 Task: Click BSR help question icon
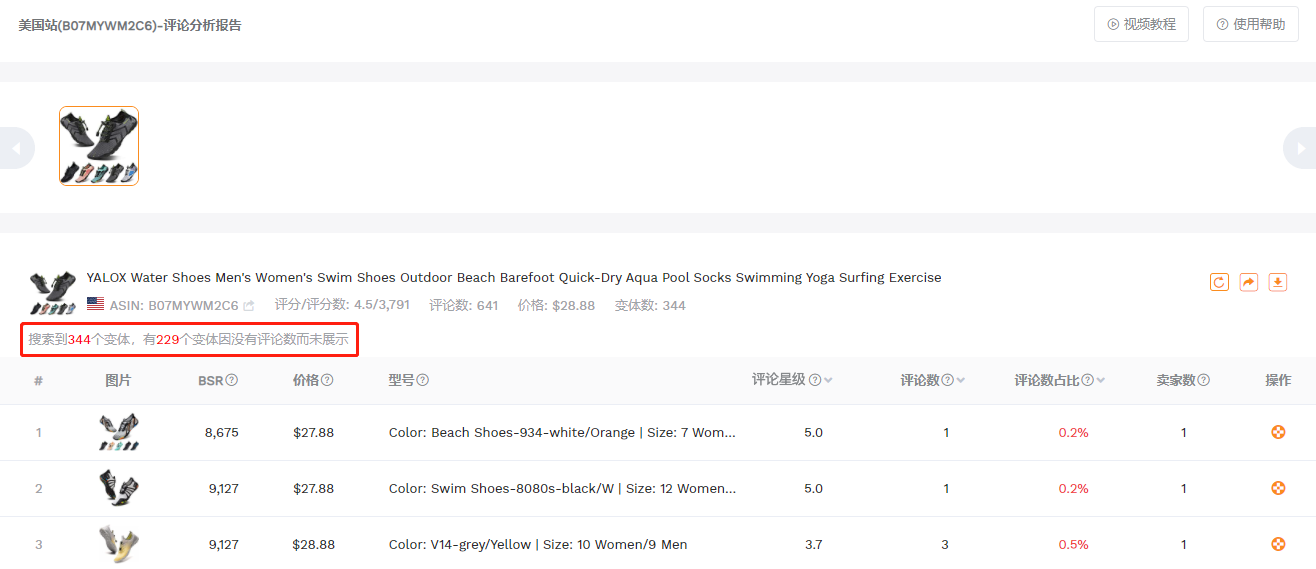coord(232,380)
